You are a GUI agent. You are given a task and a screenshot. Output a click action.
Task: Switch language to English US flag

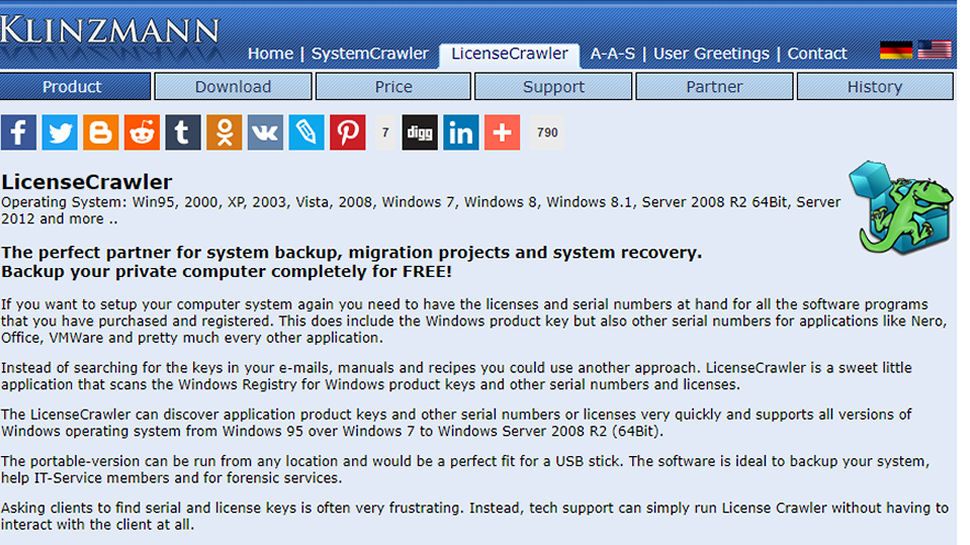[935, 50]
